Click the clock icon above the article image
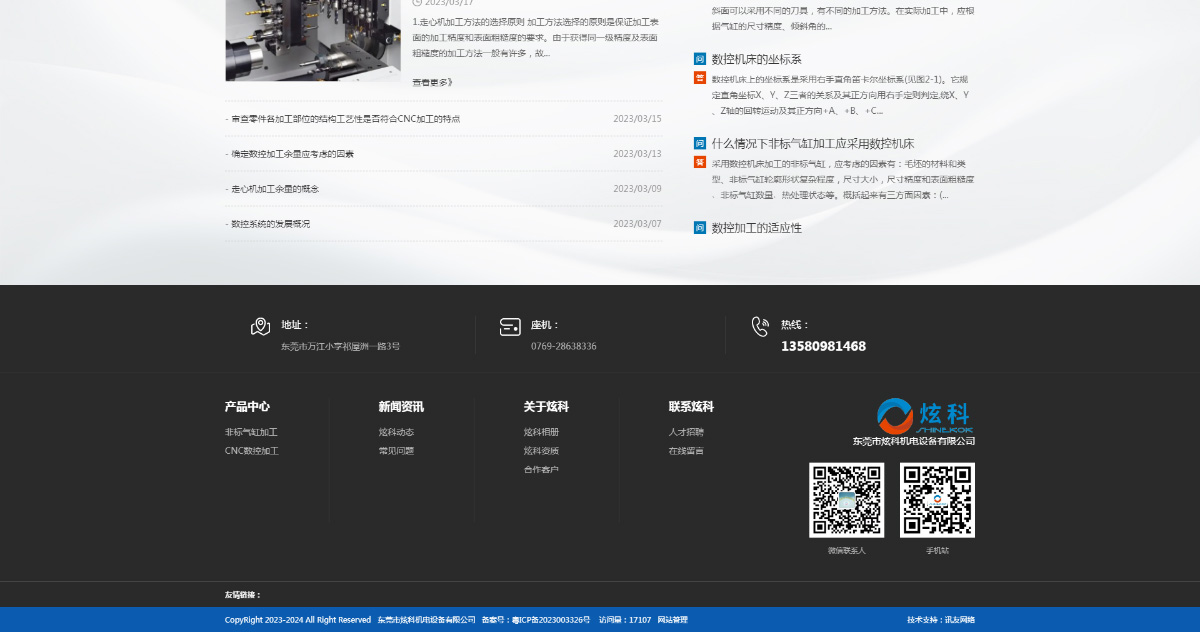 click(415, 4)
